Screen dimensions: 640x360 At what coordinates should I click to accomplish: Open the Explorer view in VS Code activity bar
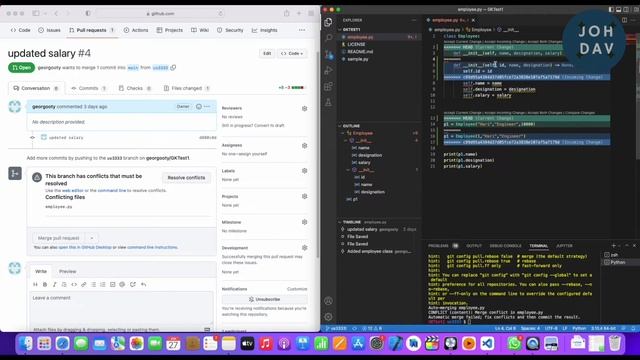[328, 22]
